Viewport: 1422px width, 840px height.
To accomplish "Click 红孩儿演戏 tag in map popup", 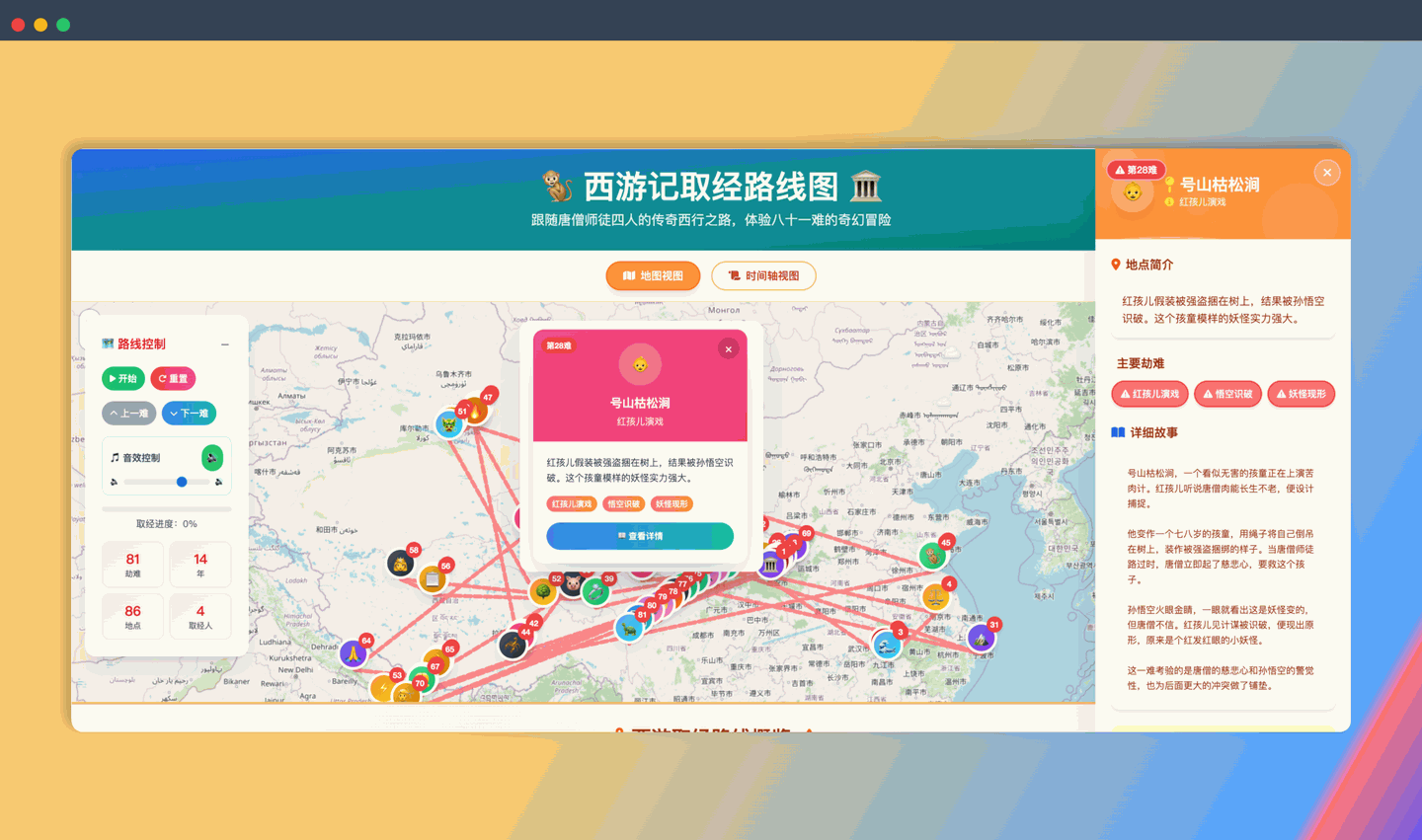I will click(x=572, y=503).
